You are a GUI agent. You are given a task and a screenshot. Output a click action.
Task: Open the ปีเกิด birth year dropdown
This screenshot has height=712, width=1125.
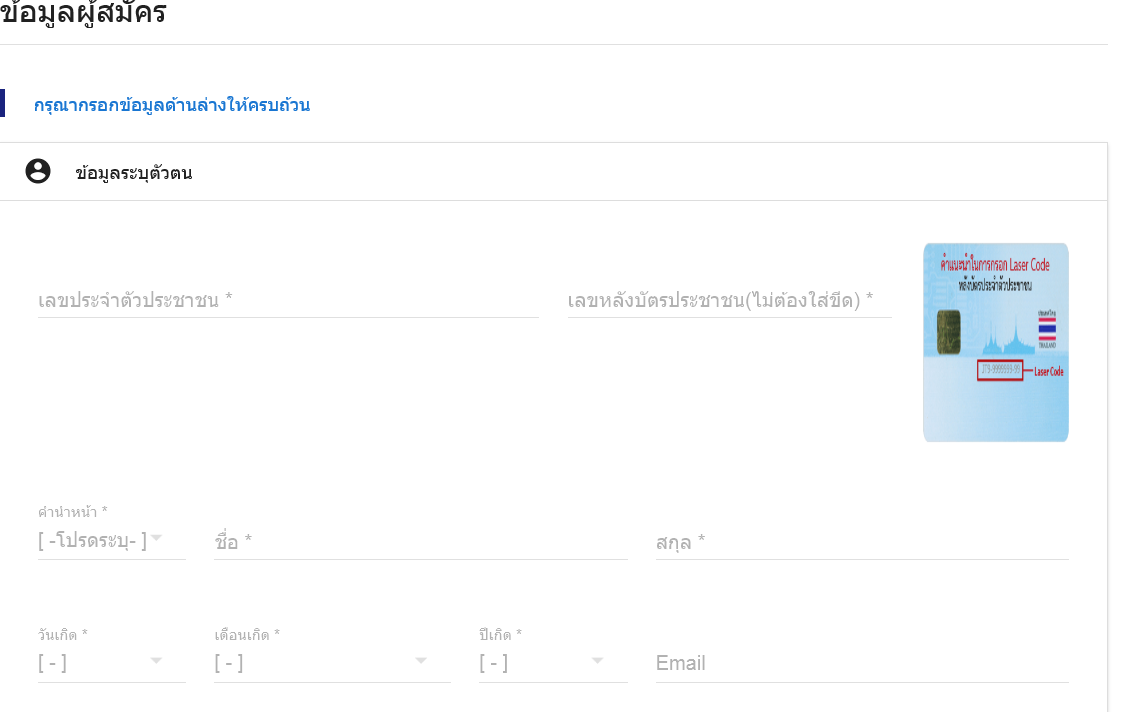tap(553, 663)
